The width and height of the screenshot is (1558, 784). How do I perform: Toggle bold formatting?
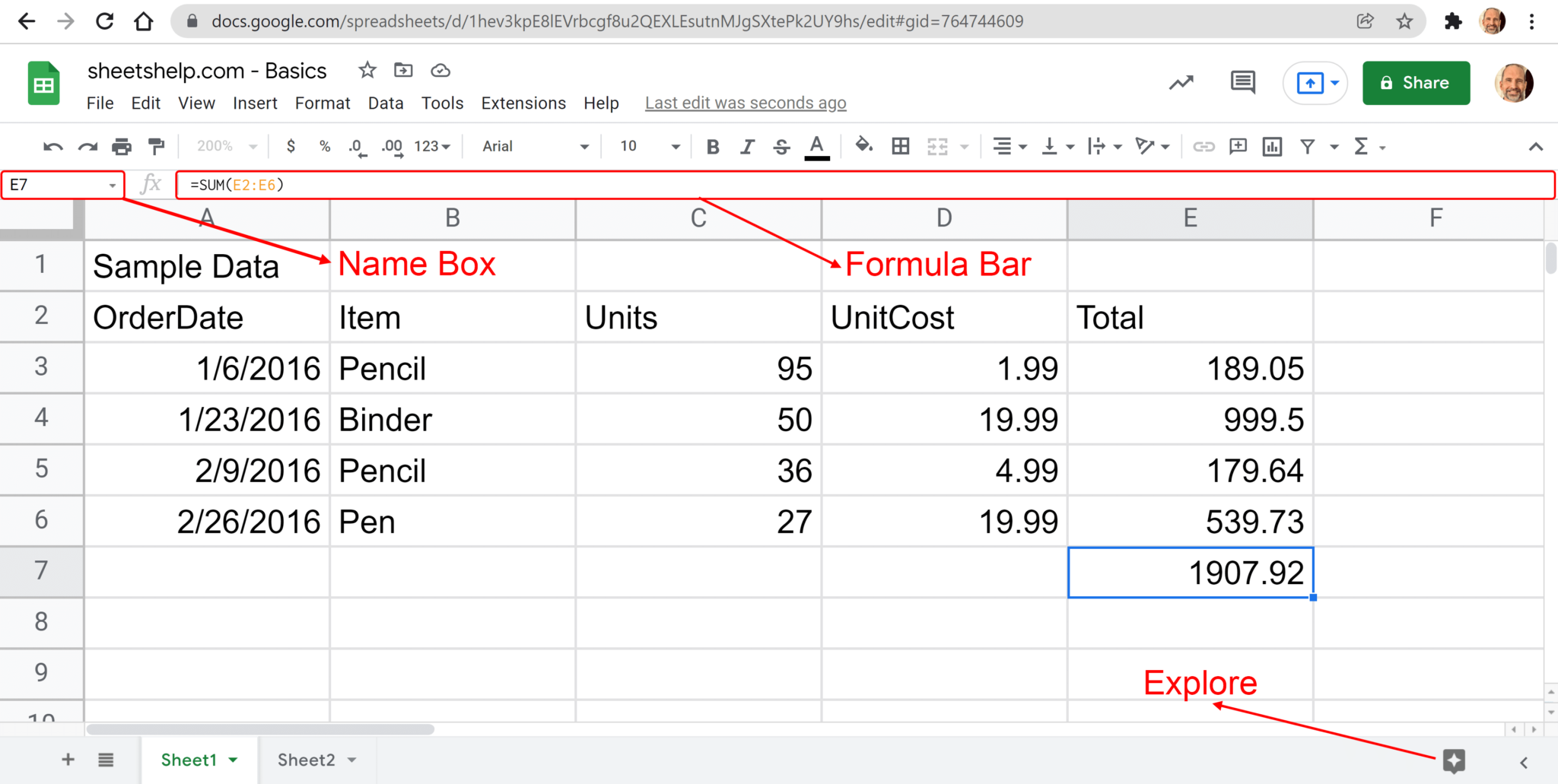(x=712, y=146)
